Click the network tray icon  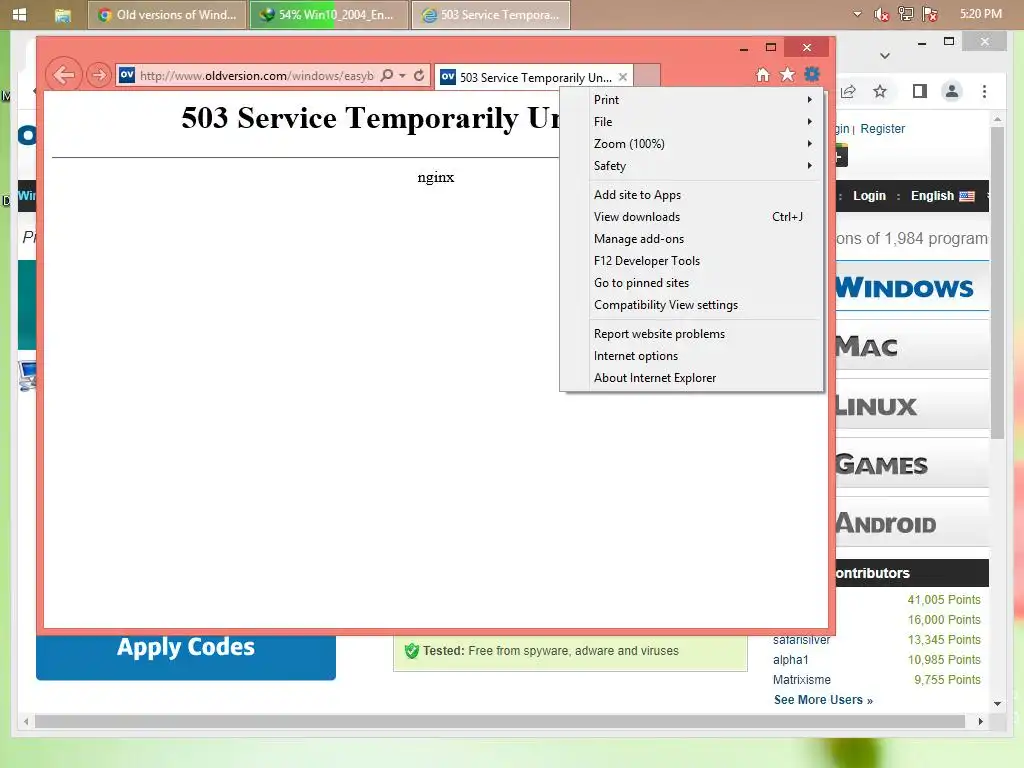click(x=905, y=14)
